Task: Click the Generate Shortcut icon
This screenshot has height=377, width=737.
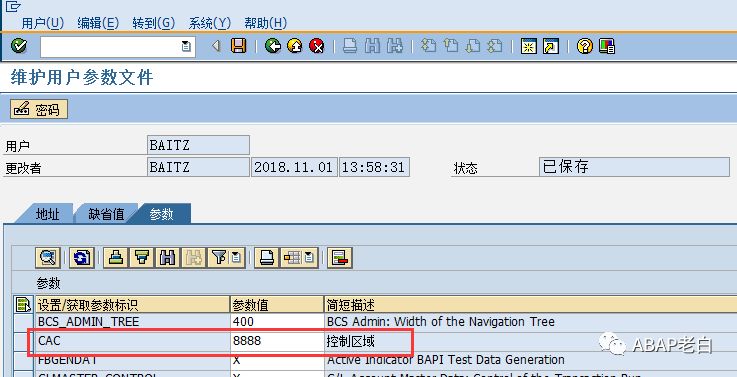Action: [x=551, y=46]
